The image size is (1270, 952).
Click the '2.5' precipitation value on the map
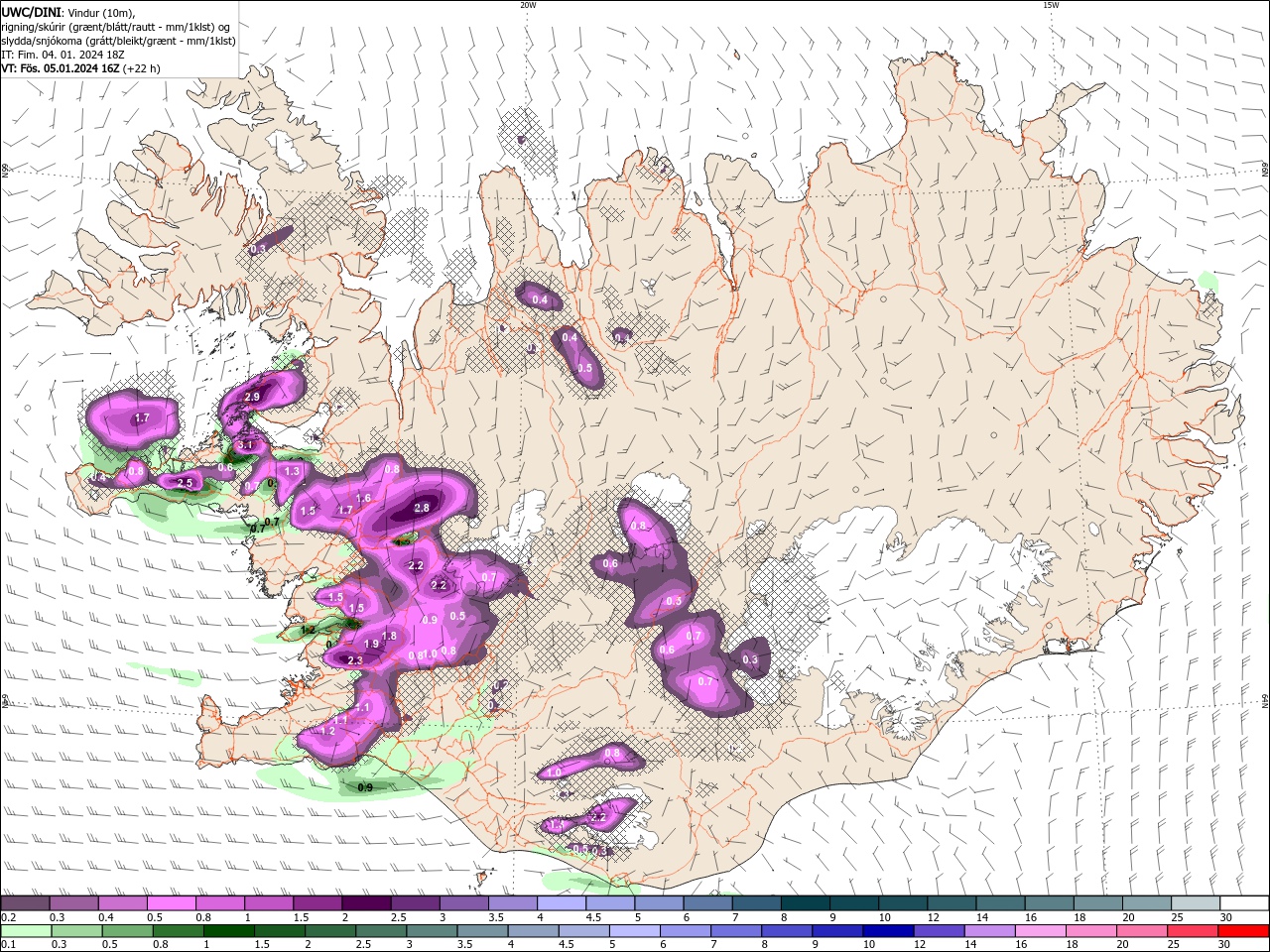(185, 483)
